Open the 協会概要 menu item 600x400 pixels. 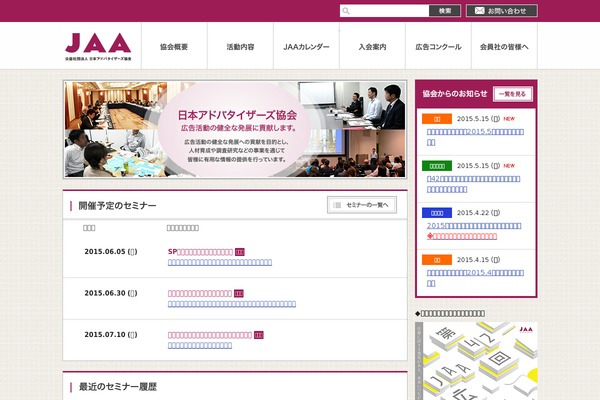(x=174, y=47)
